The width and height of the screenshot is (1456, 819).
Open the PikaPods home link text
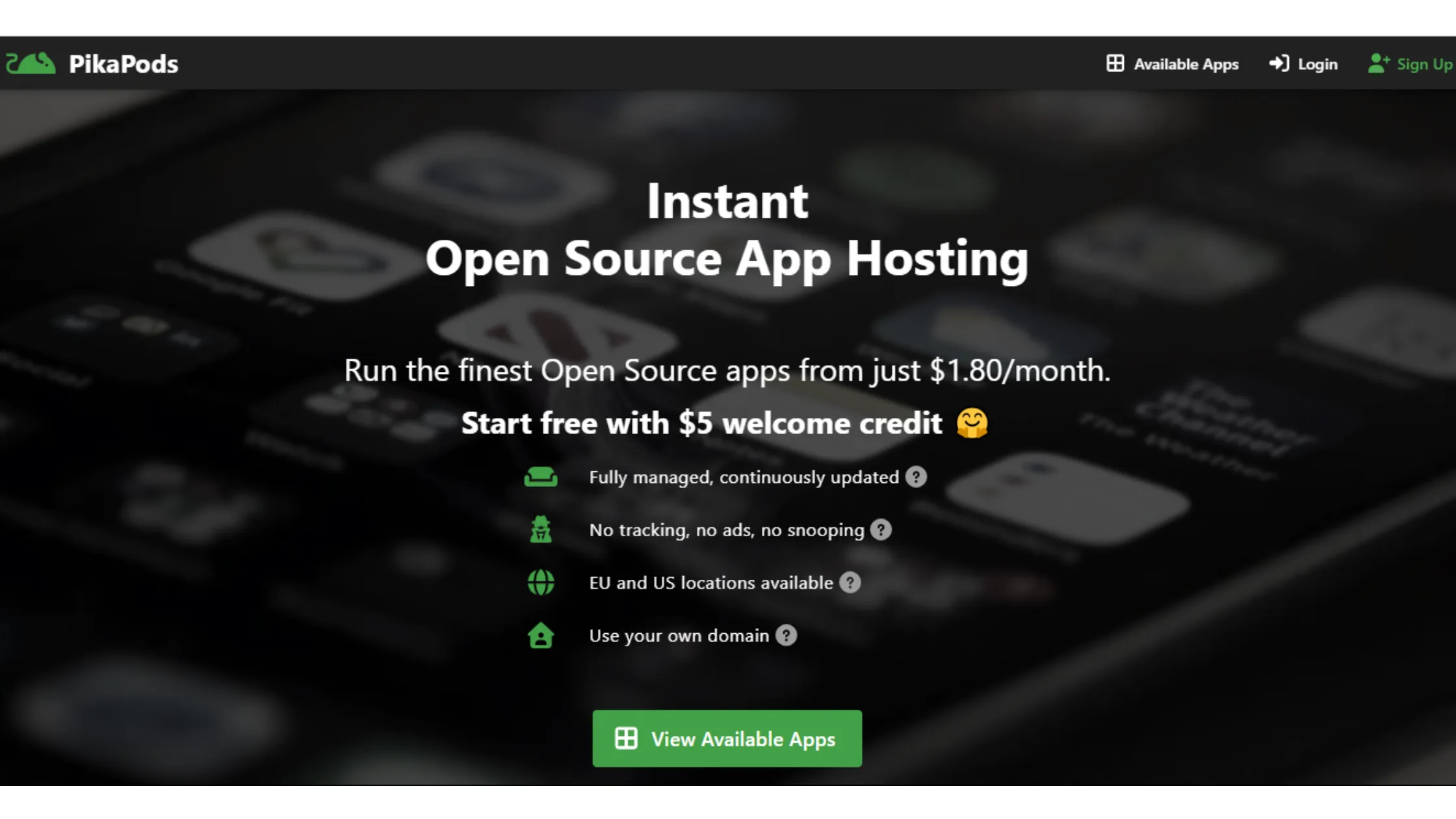click(x=123, y=64)
